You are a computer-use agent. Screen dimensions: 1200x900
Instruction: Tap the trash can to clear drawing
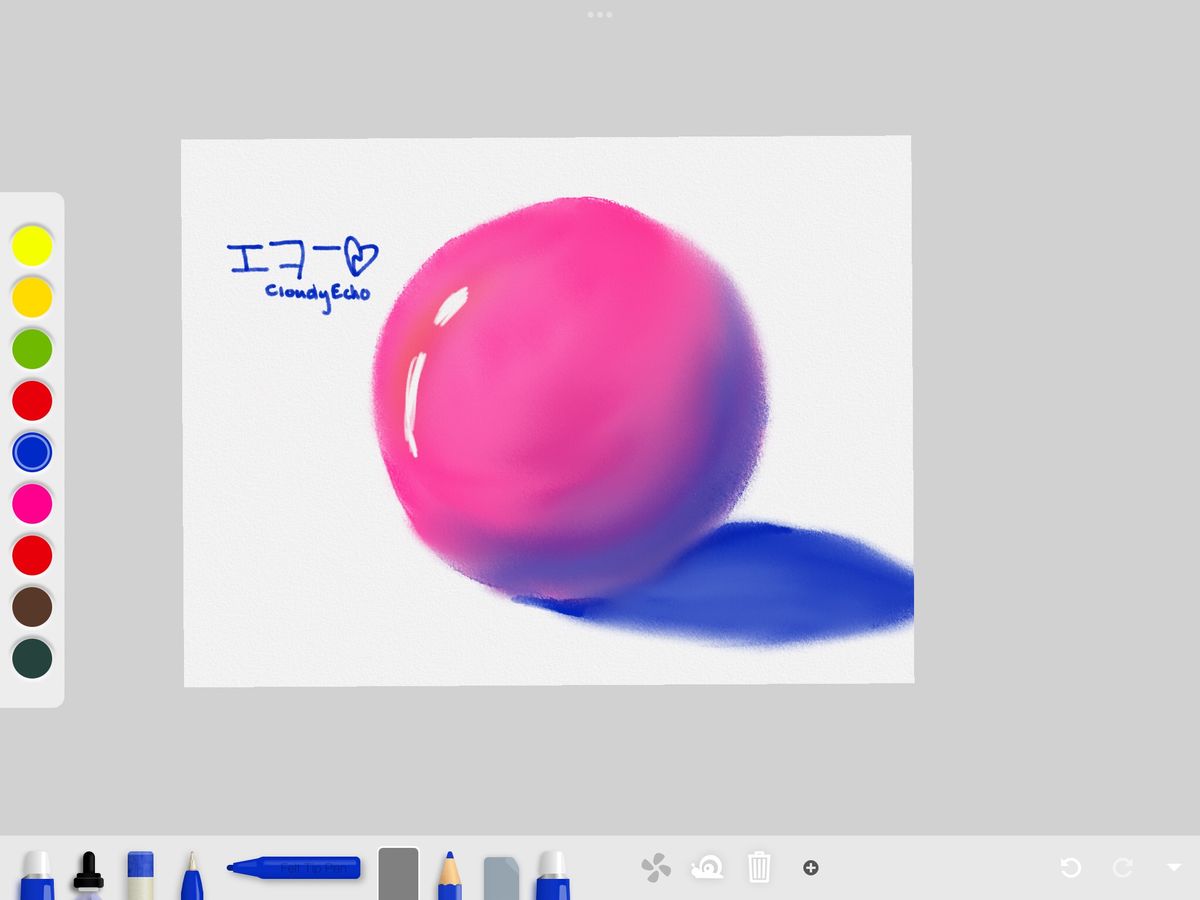[759, 867]
